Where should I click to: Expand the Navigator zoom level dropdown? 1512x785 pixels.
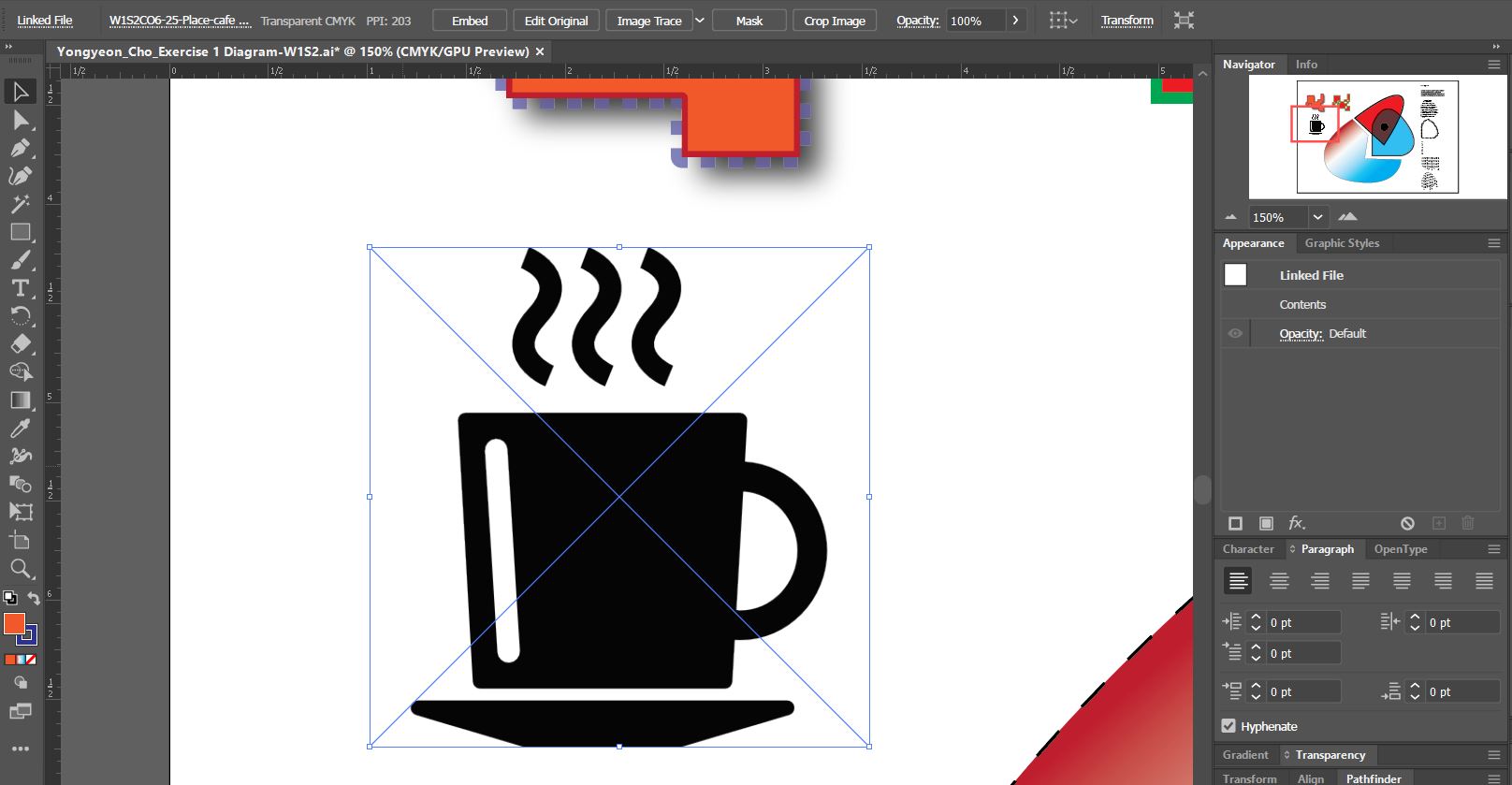pyautogui.click(x=1317, y=217)
